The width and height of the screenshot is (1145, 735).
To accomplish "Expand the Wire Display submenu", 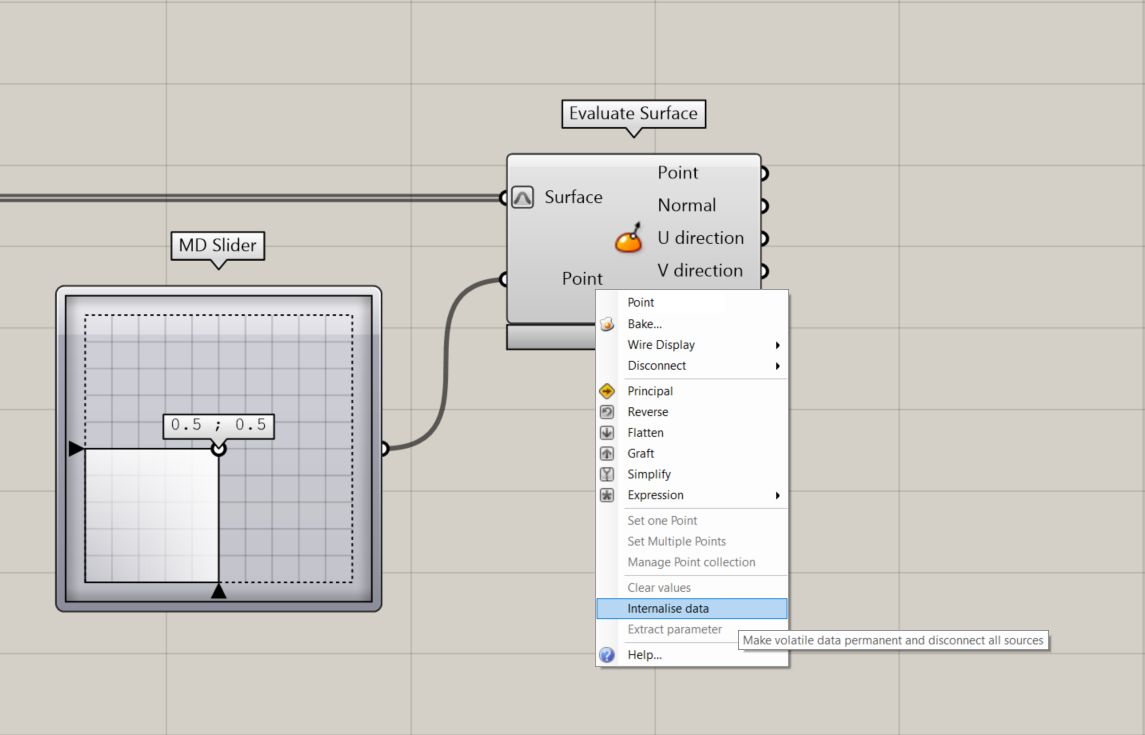I will pos(660,344).
